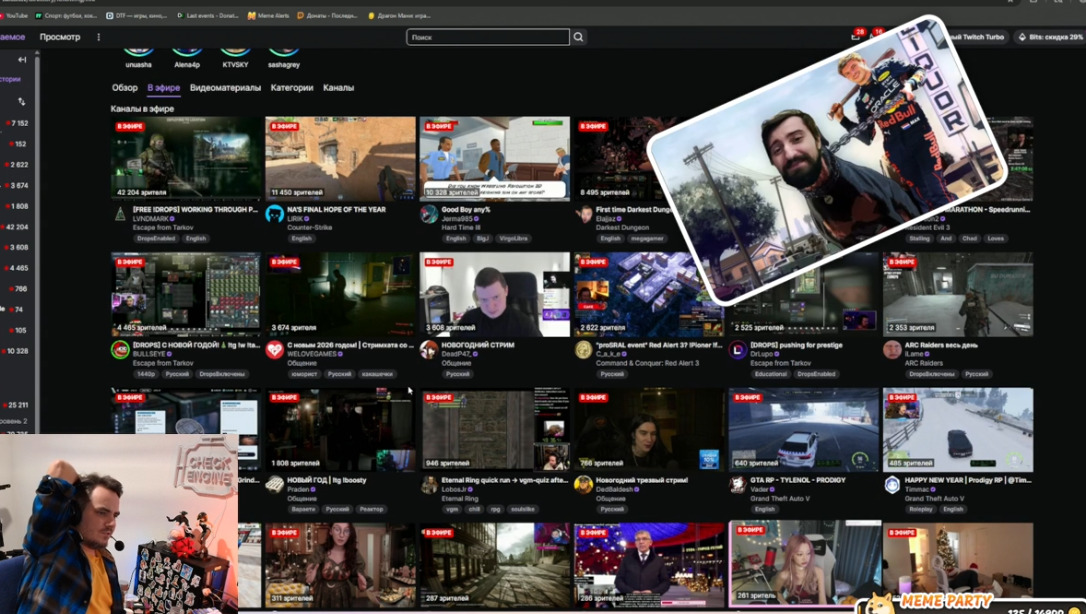This screenshot has height=614, width=1086.
Task: Open BULLSEYE channel avatar
Action: coord(120,350)
